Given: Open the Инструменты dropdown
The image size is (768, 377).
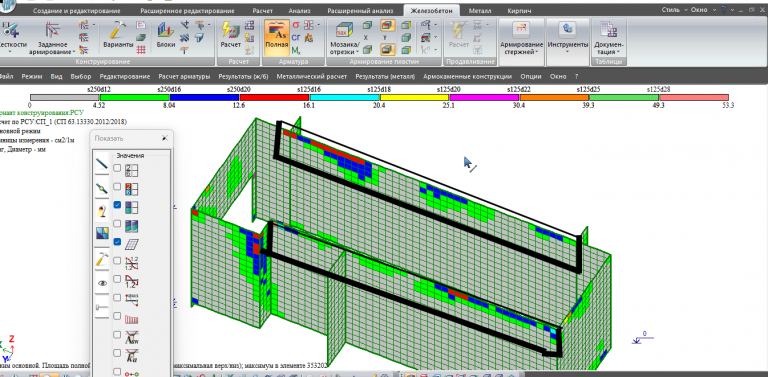Looking at the screenshot, I should 568,41.
